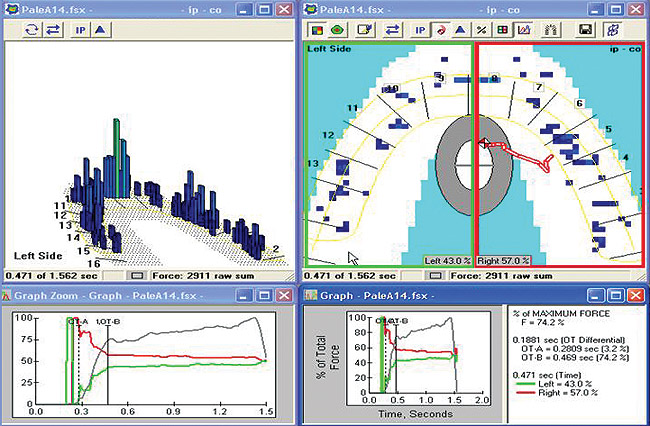Click the four-color grid icon in the arch toolbar
Viewport: 650px width, 426px height.
coord(502,29)
